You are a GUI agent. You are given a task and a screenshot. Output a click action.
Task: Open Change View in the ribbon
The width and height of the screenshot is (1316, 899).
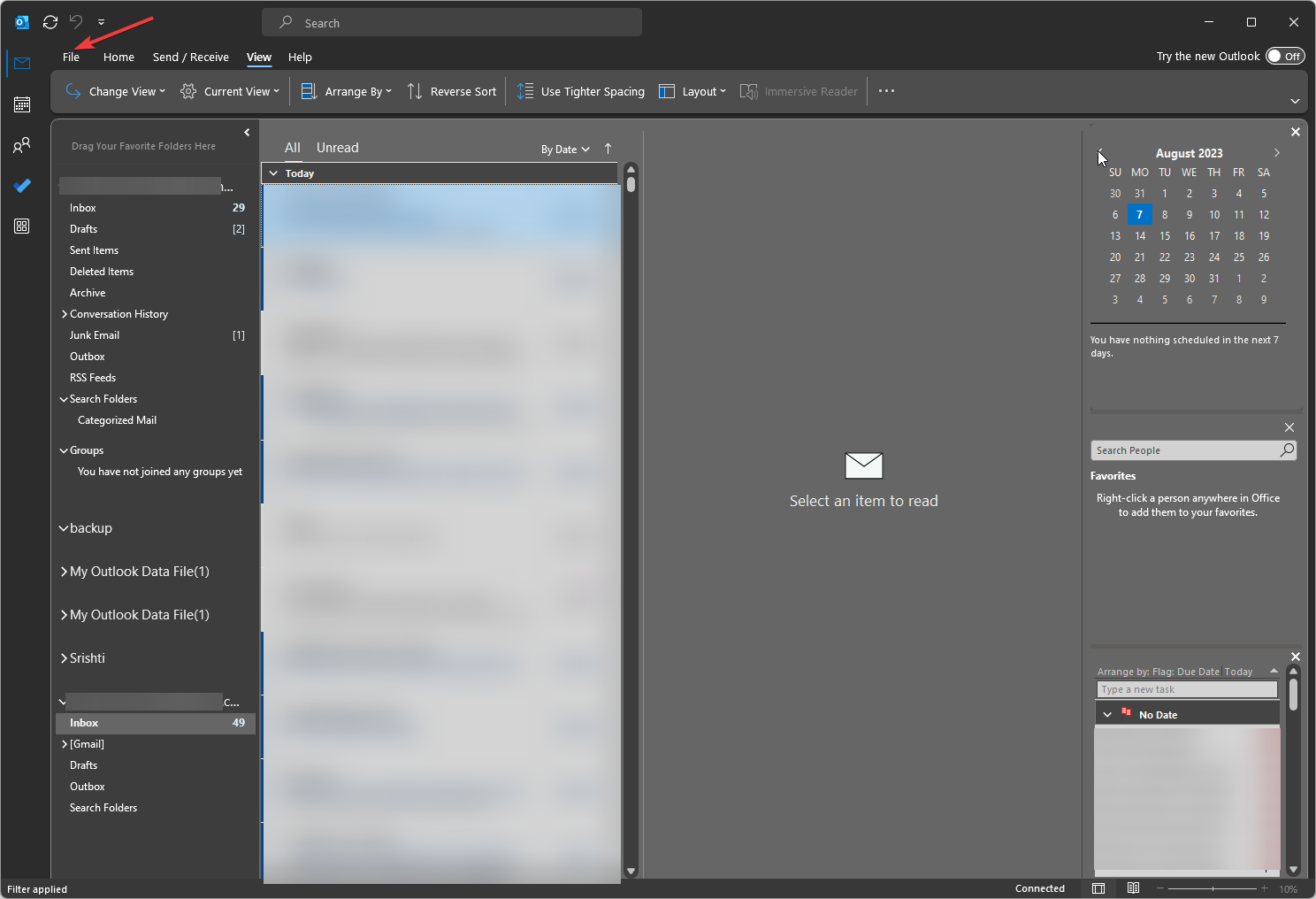[x=115, y=90]
